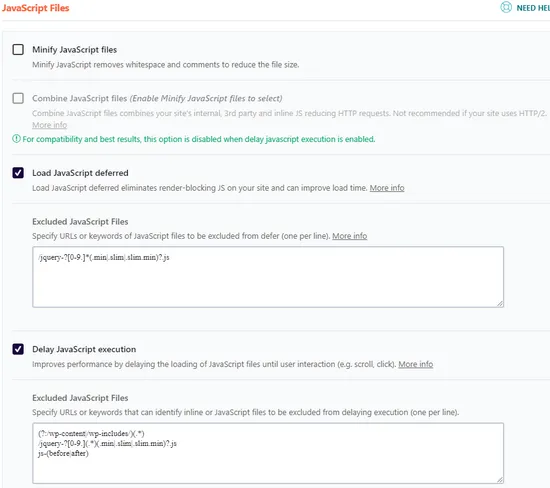
Task: Toggle the Combine JavaScript files checkbox
Action: click(18, 98)
